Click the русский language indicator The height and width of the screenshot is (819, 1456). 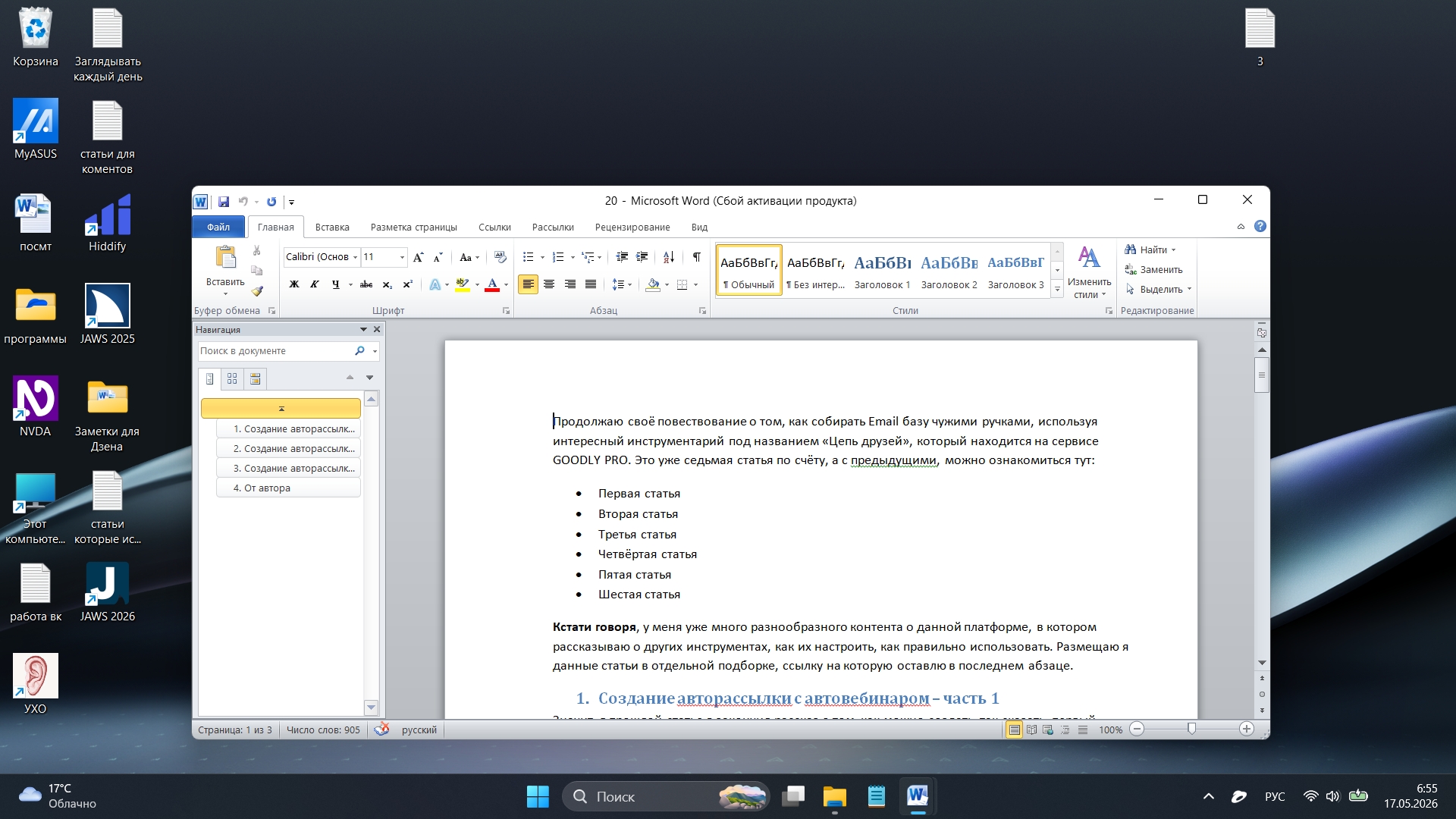(x=419, y=730)
